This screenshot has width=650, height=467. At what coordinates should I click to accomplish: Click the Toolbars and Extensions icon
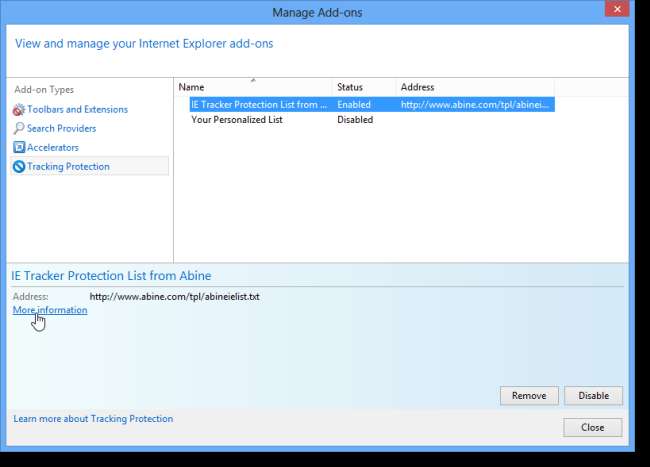click(x=19, y=109)
